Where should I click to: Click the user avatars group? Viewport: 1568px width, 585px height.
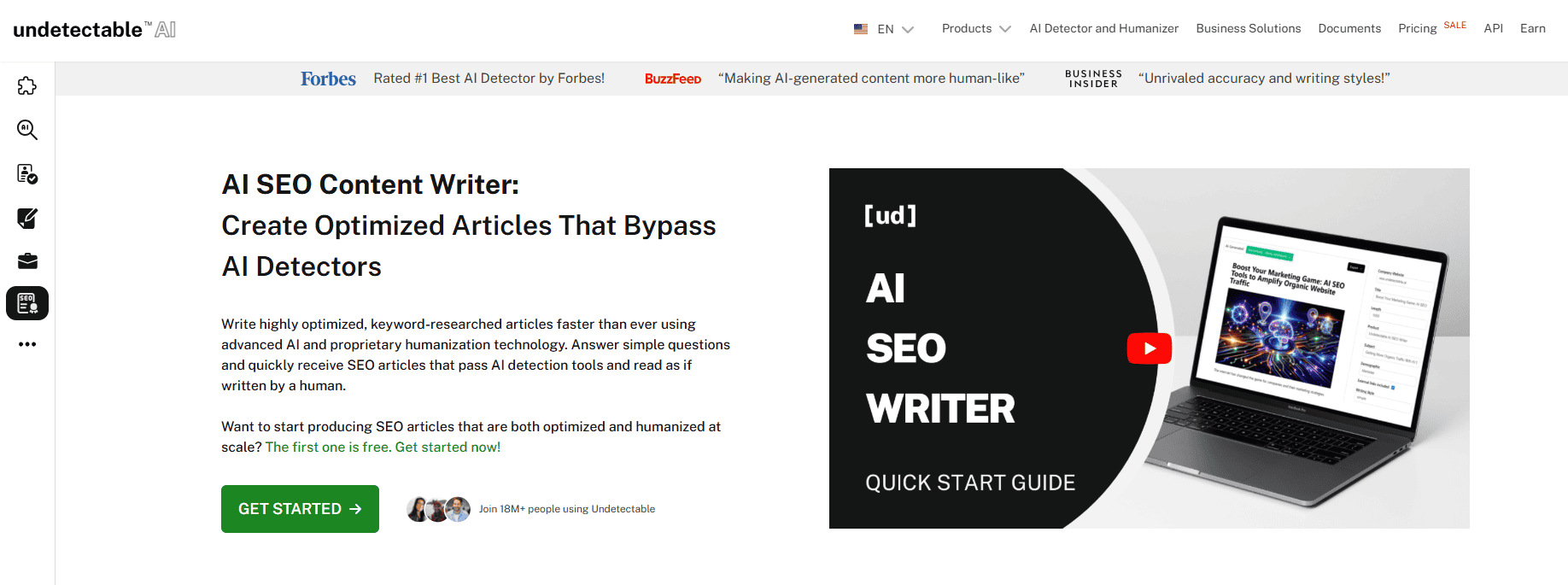click(438, 509)
